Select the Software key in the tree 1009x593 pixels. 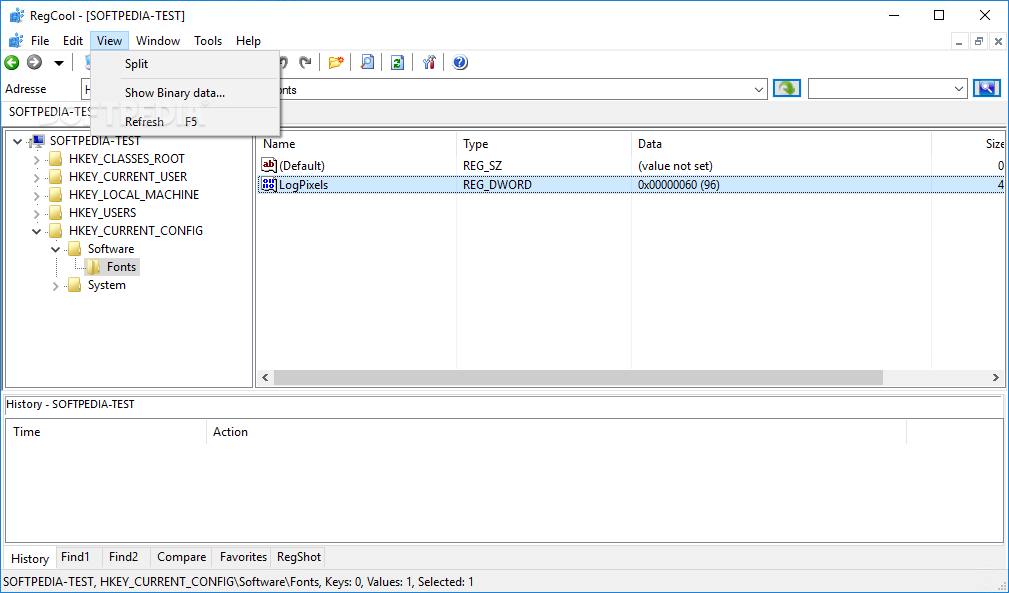coord(111,249)
